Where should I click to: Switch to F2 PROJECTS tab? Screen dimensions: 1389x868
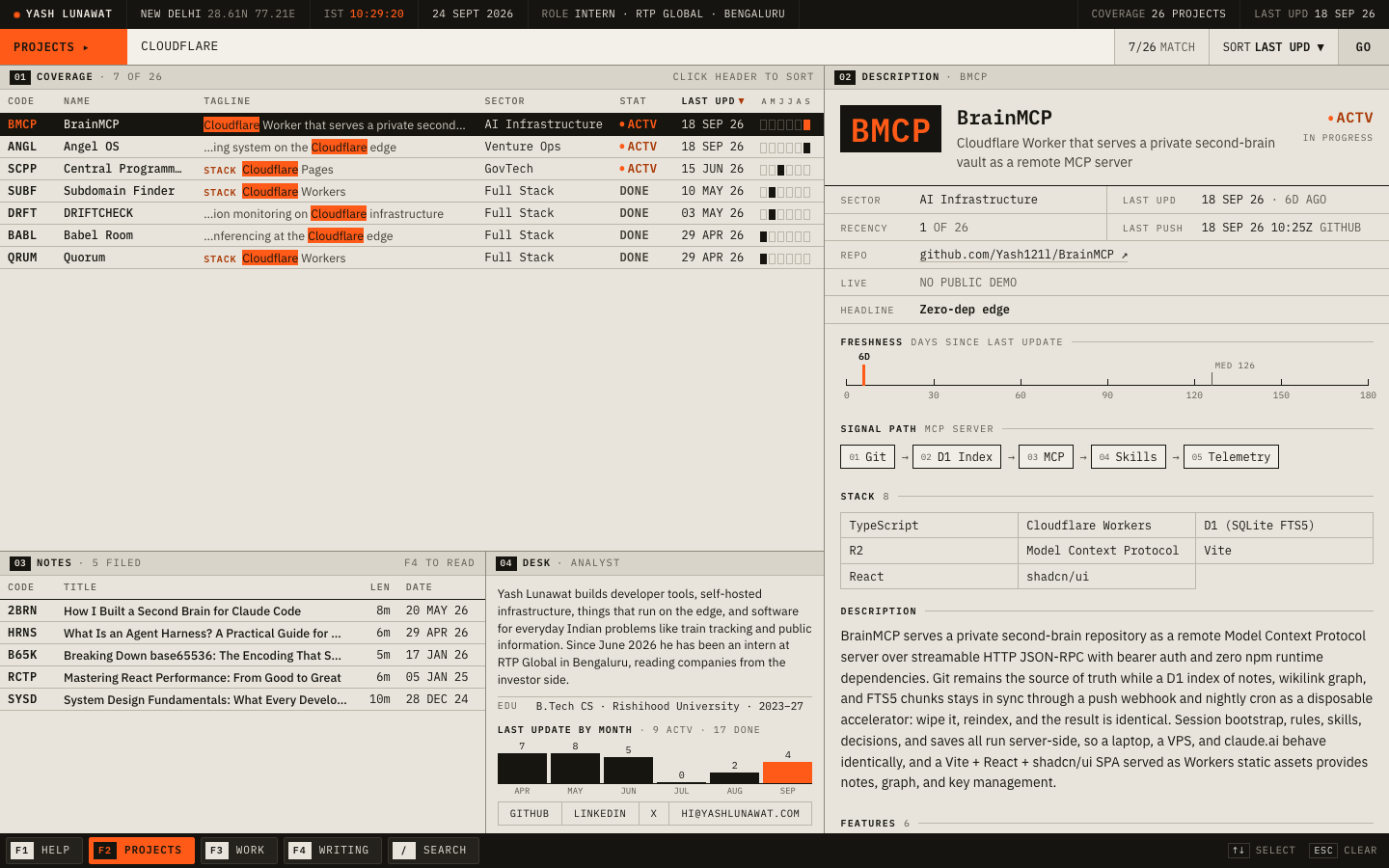point(141,851)
